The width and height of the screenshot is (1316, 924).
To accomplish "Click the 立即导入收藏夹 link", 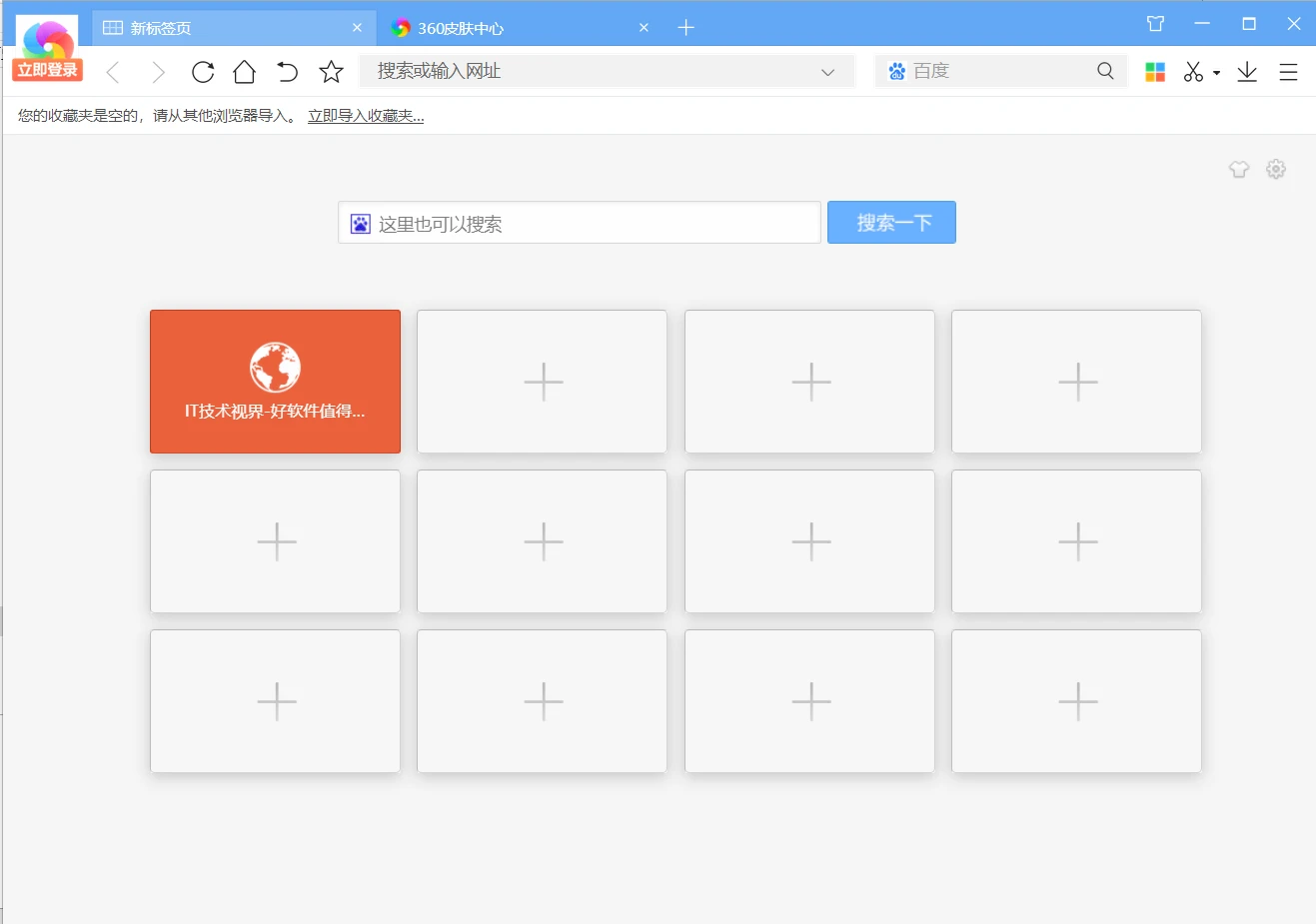I will pyautogui.click(x=366, y=116).
